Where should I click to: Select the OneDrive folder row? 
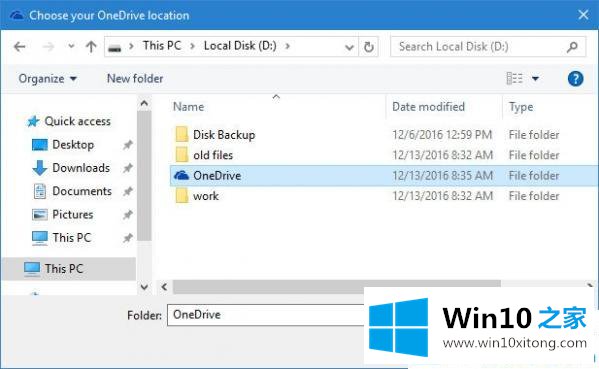(x=384, y=176)
